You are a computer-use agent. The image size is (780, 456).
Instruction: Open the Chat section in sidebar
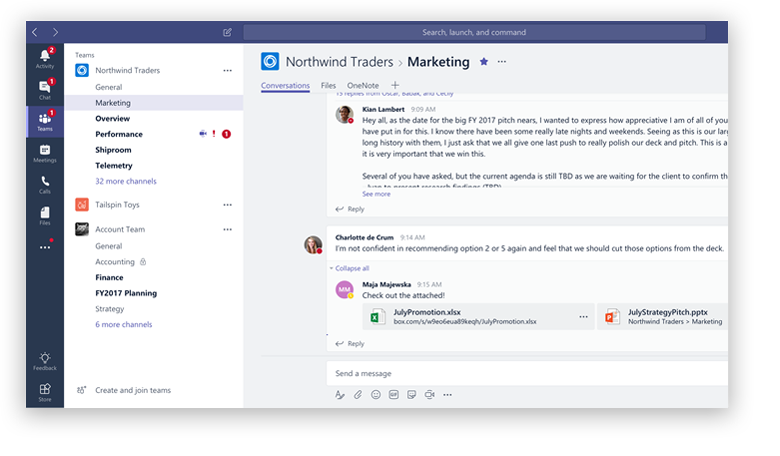tap(45, 90)
